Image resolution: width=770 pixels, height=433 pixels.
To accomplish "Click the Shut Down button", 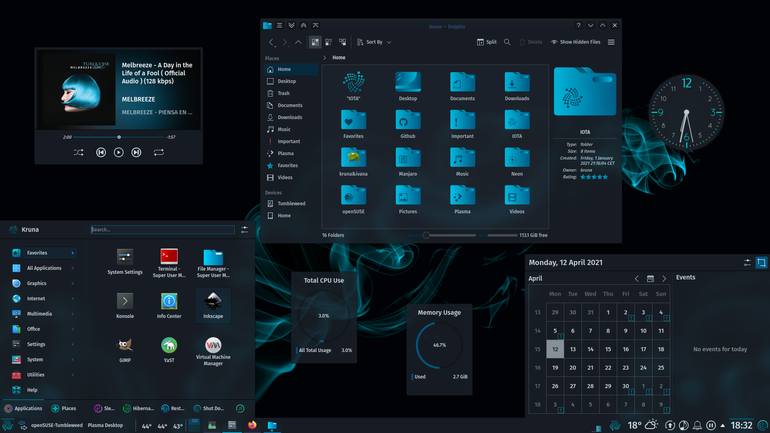I will [209, 408].
